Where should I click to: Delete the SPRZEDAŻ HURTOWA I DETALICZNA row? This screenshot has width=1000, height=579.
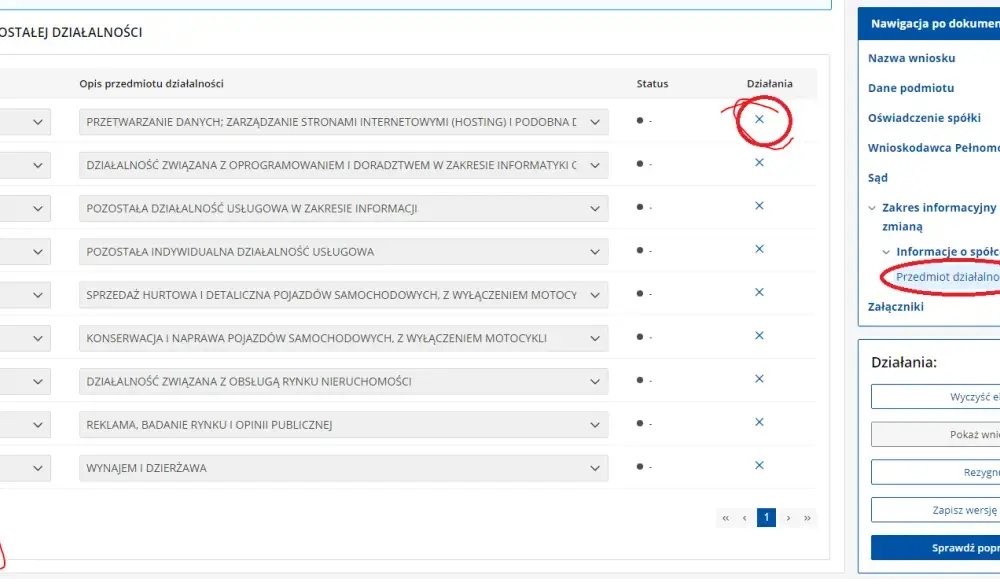pos(759,292)
